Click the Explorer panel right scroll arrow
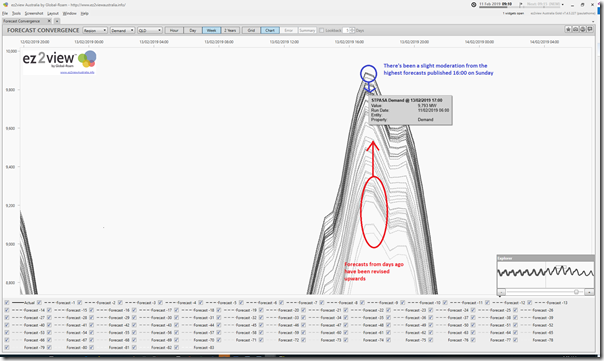This screenshot has height=361, width=604. point(589,292)
